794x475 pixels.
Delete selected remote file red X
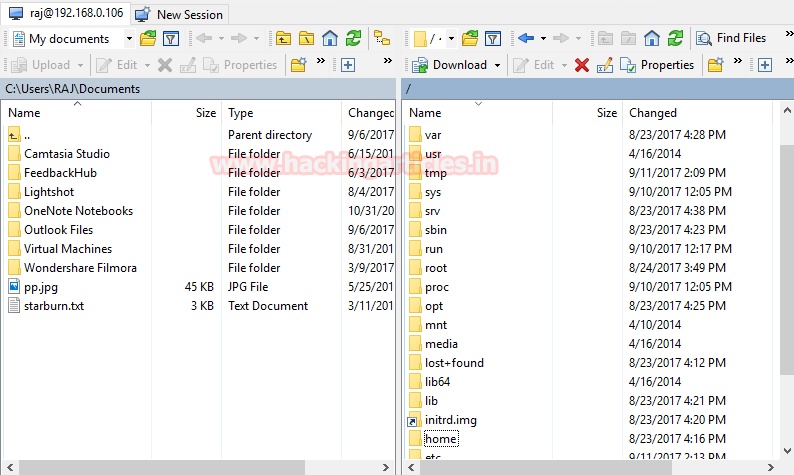(582, 65)
